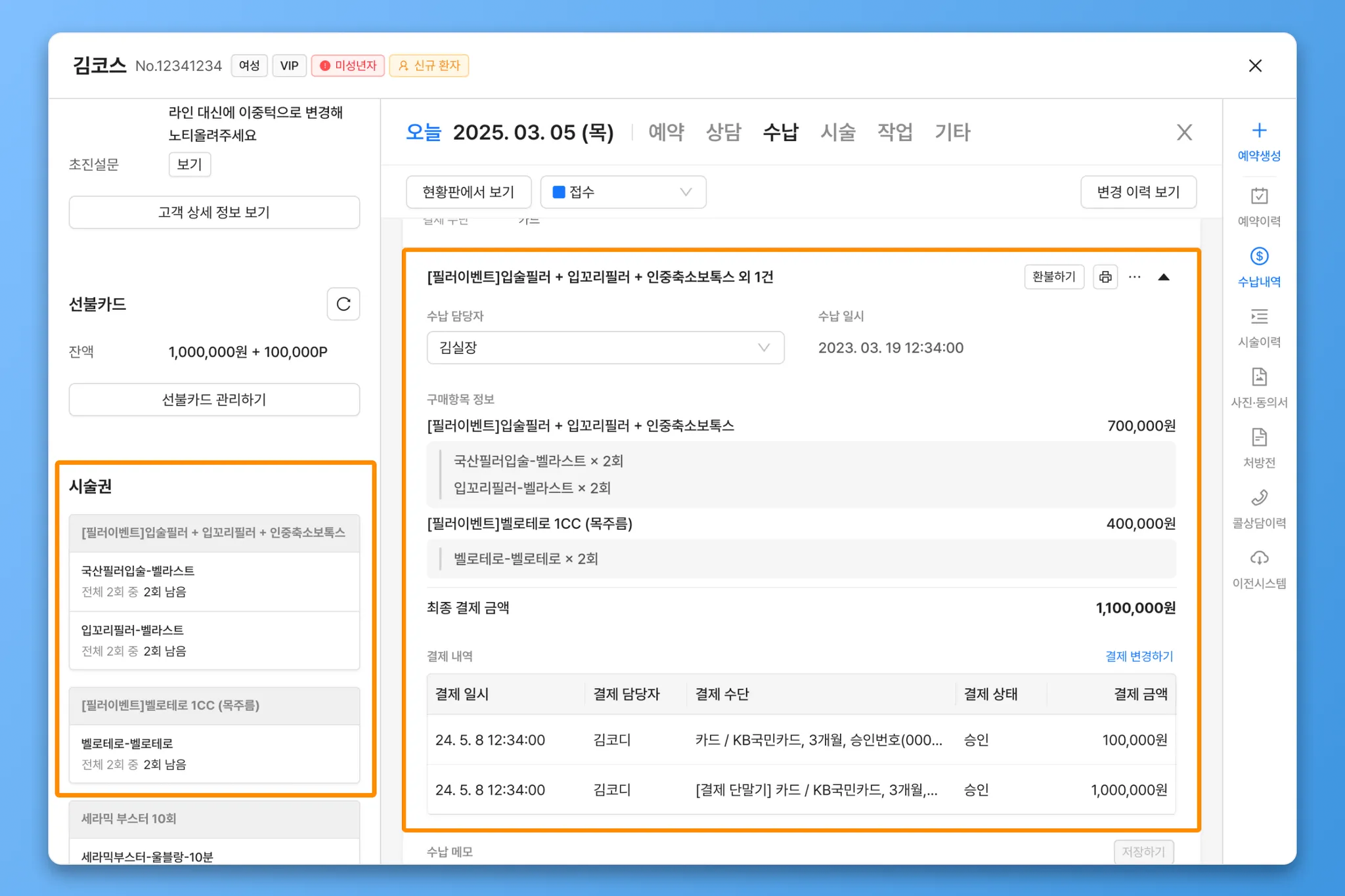This screenshot has height=896, width=1345.
Task: Open the 수납 담당자 김실장 dropdown
Action: point(605,347)
